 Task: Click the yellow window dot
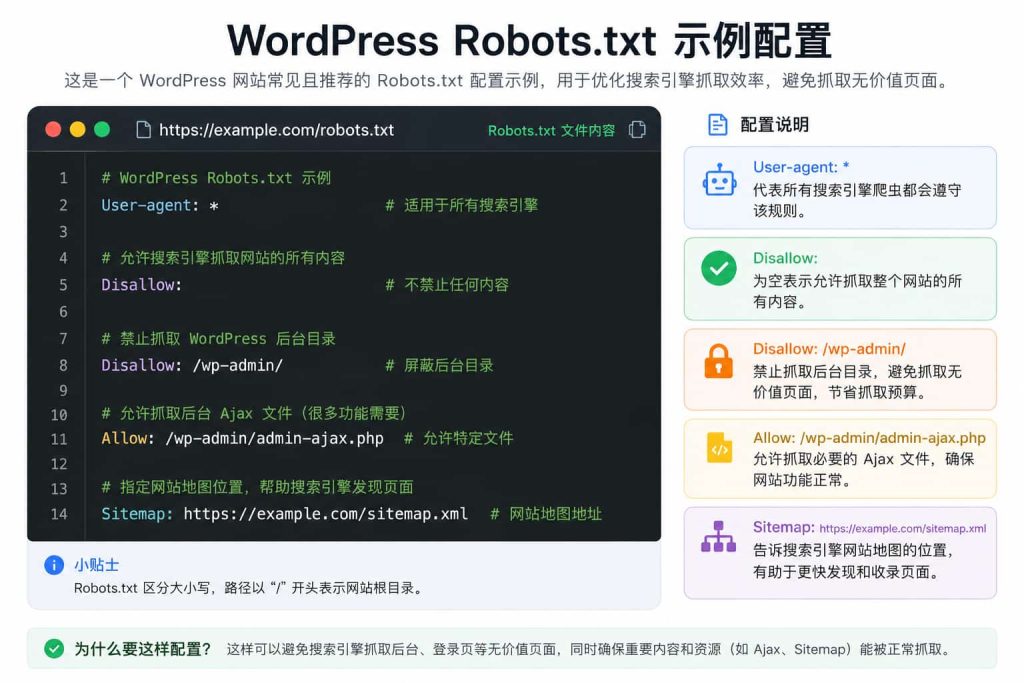(x=78, y=129)
